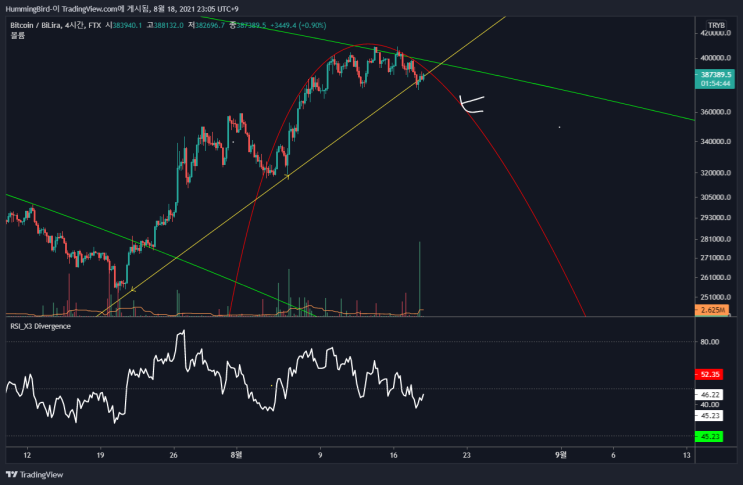743x485 pixels.
Task: Select the current price label 387389.5
Action: pos(715,75)
